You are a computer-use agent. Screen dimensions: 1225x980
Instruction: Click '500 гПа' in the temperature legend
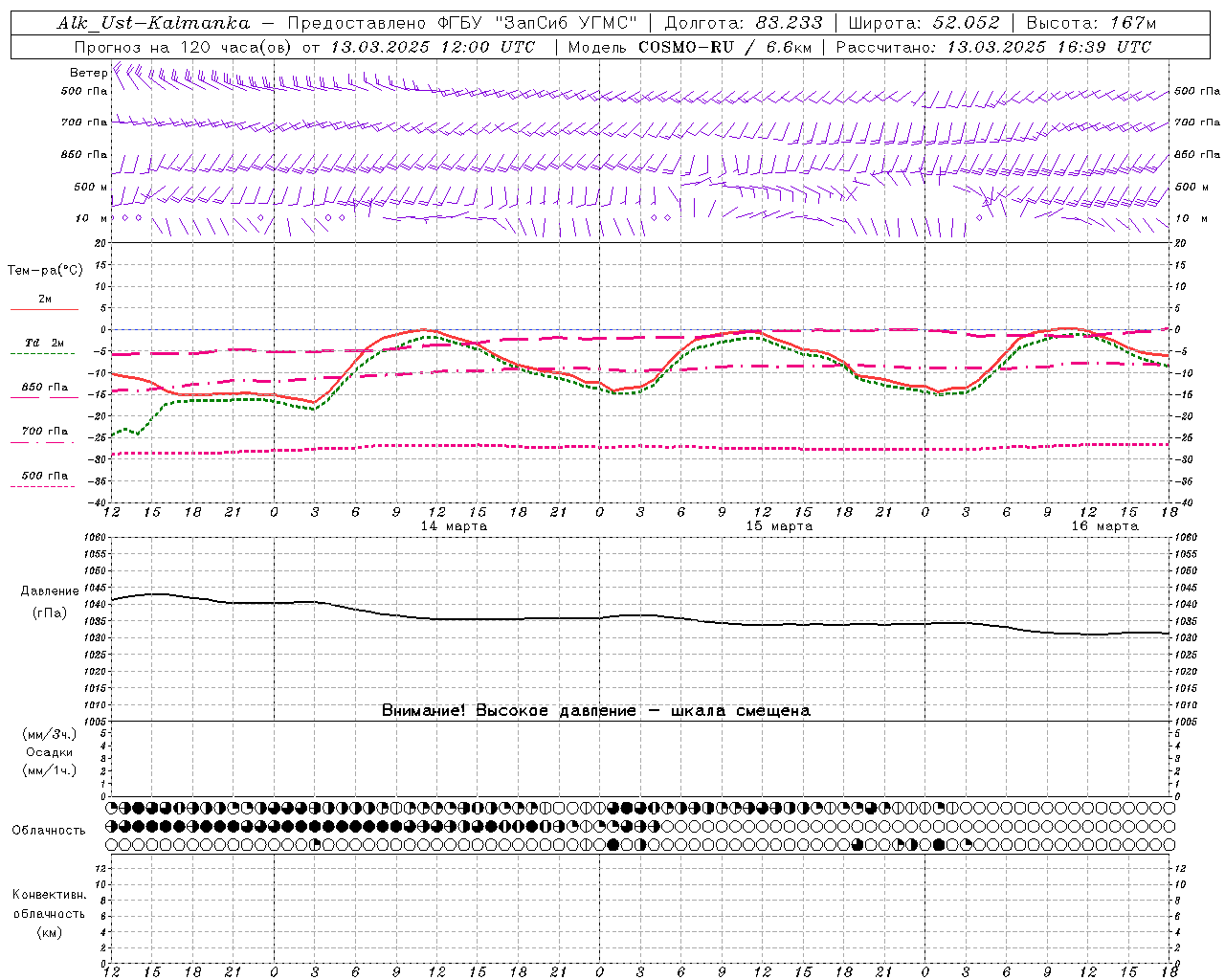coord(45,476)
